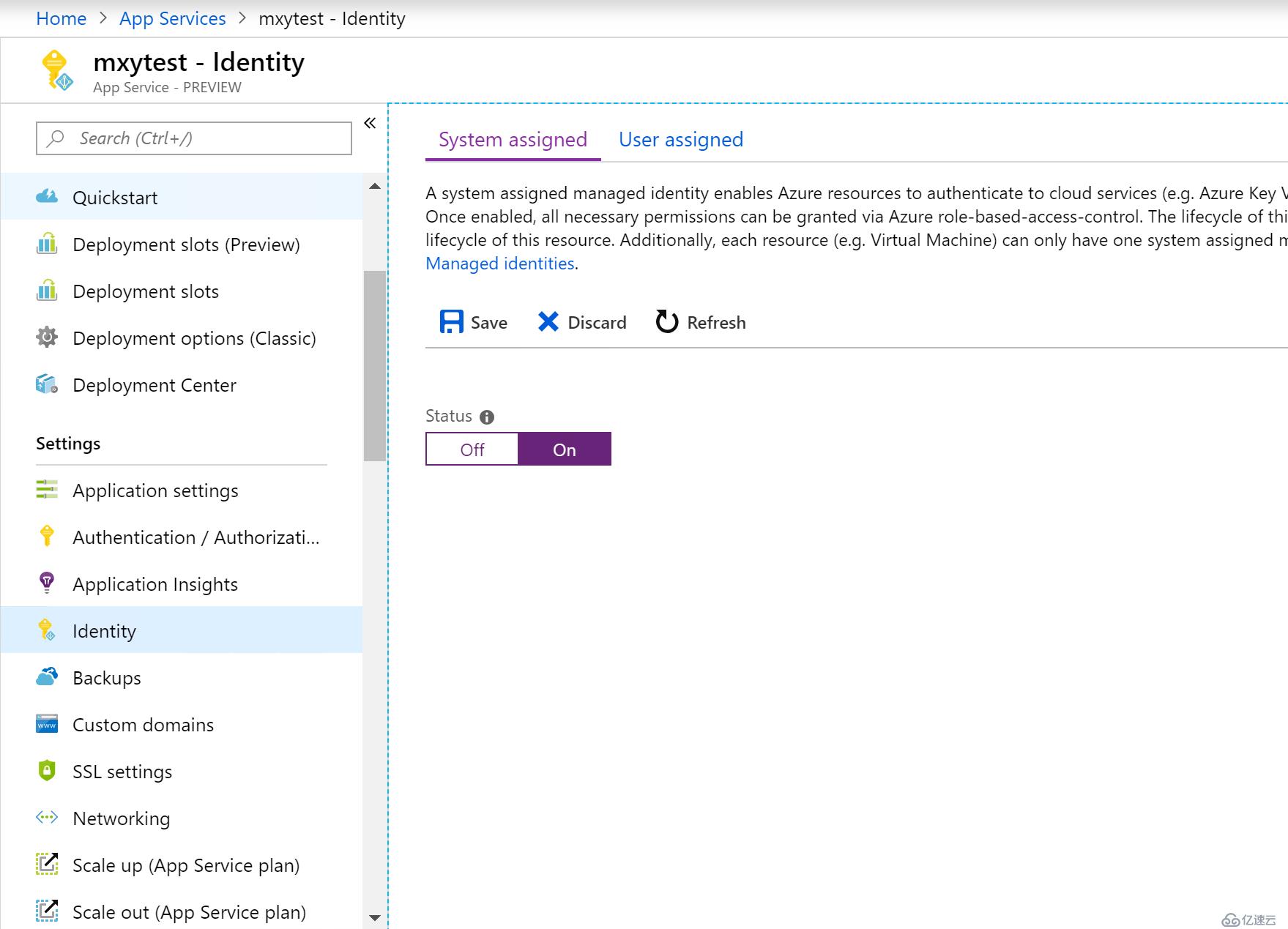
Task: Click the sidebar scroll down arrow
Action: pos(375,917)
